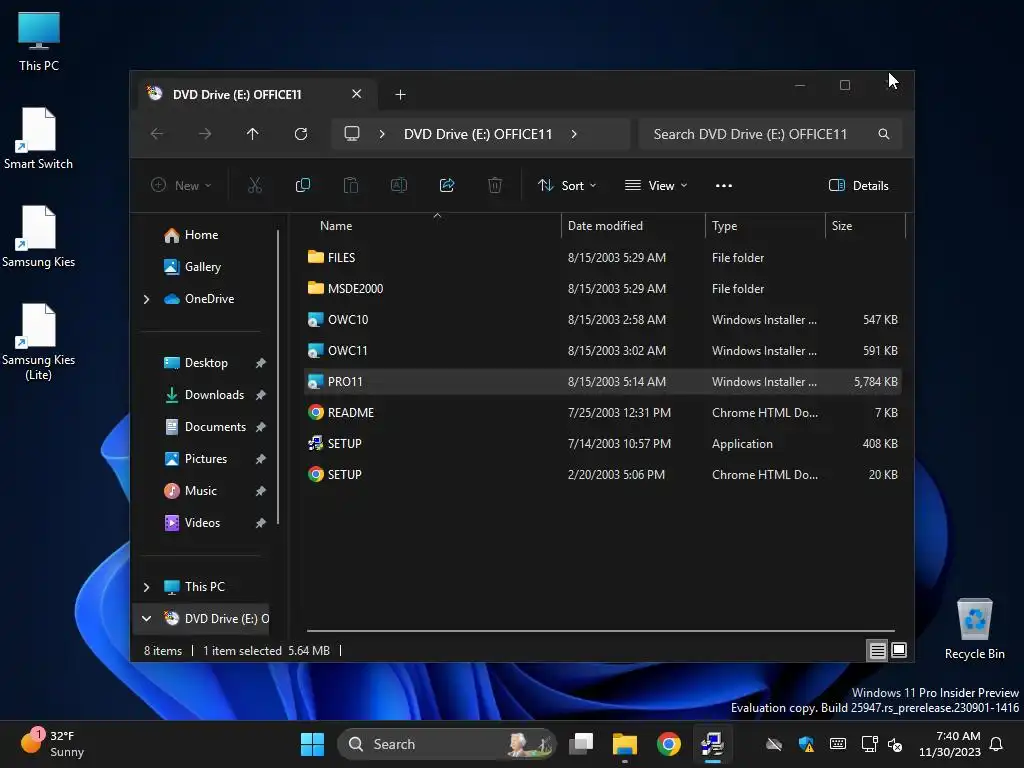Select the FILES folder
The height and width of the screenshot is (768, 1024).
coord(602,258)
